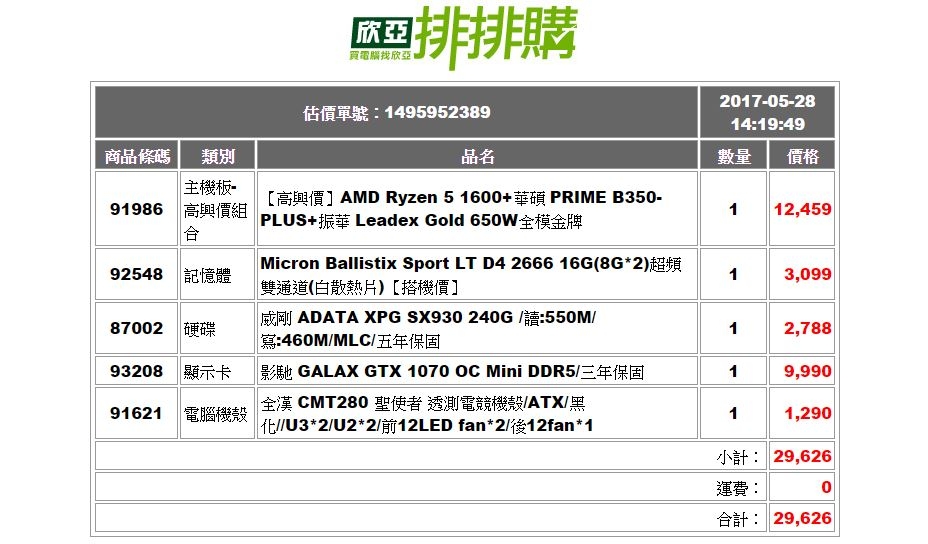Select product code 92548
Screen dimensions: 928x544
point(136,274)
